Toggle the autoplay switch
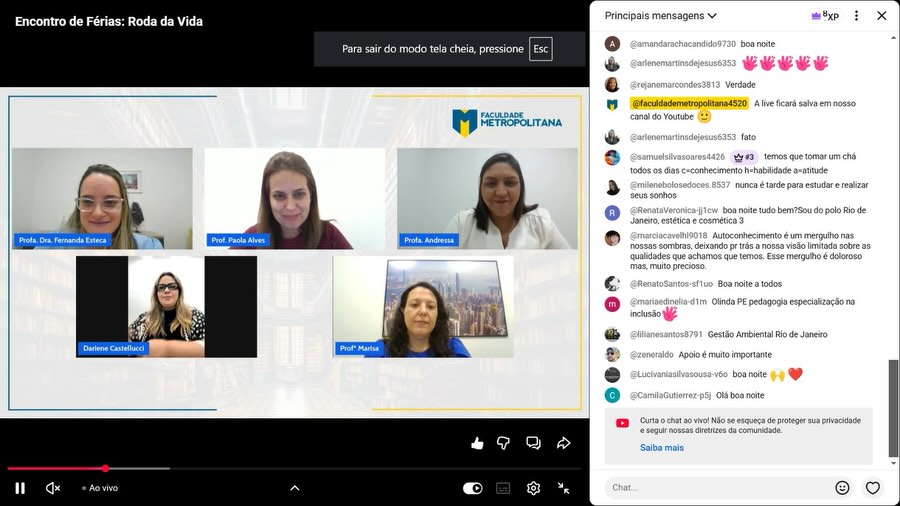Viewport: 900px width, 506px height. point(472,488)
